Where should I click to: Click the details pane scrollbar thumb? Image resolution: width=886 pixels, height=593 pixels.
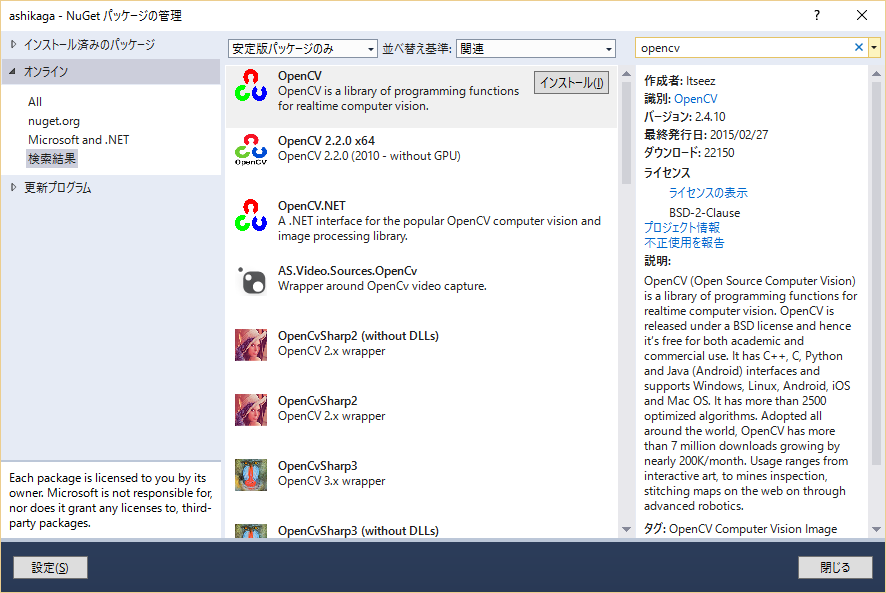pos(876,274)
